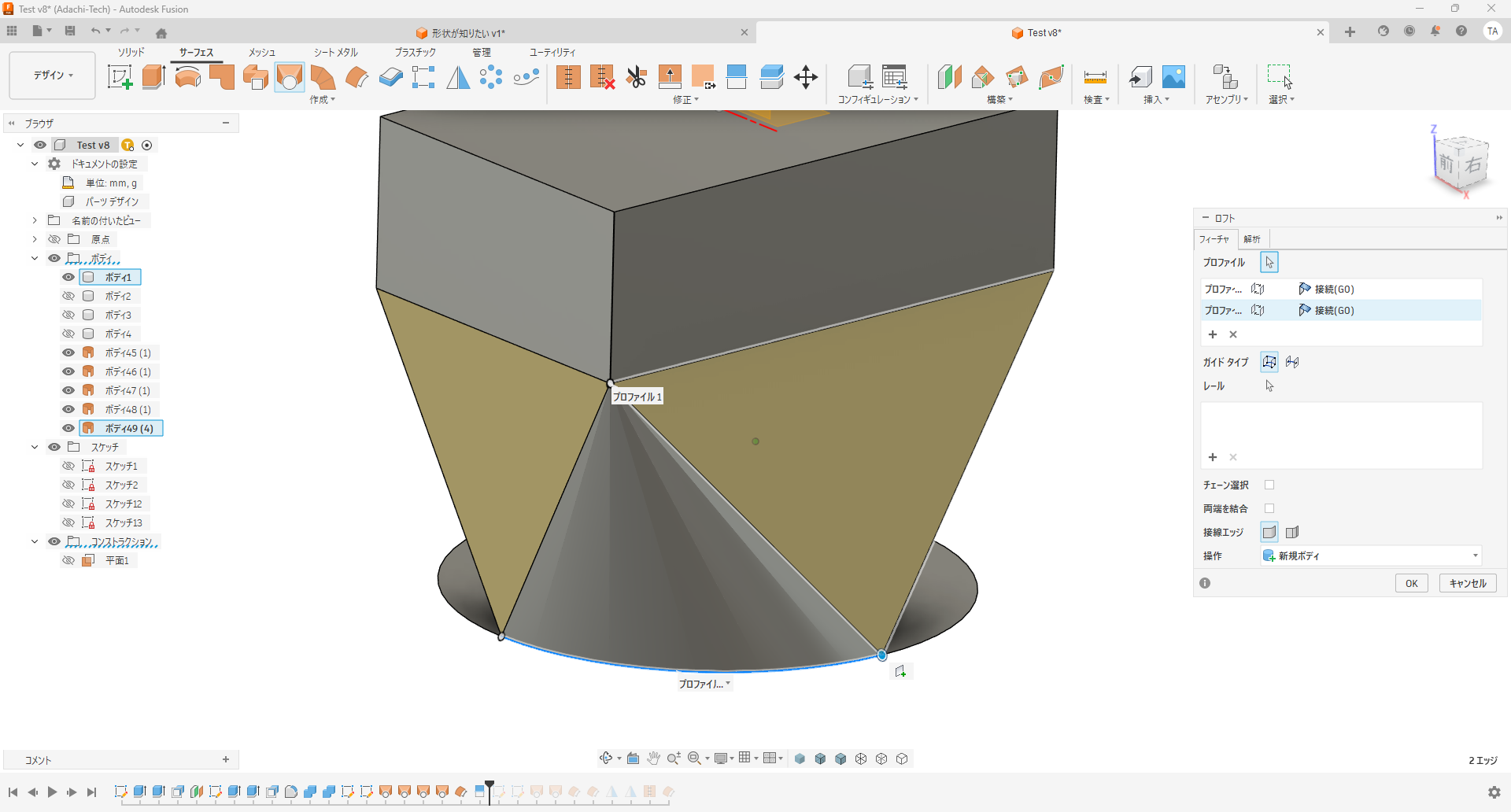Open the デザイン workspace dropdown

pyautogui.click(x=53, y=76)
